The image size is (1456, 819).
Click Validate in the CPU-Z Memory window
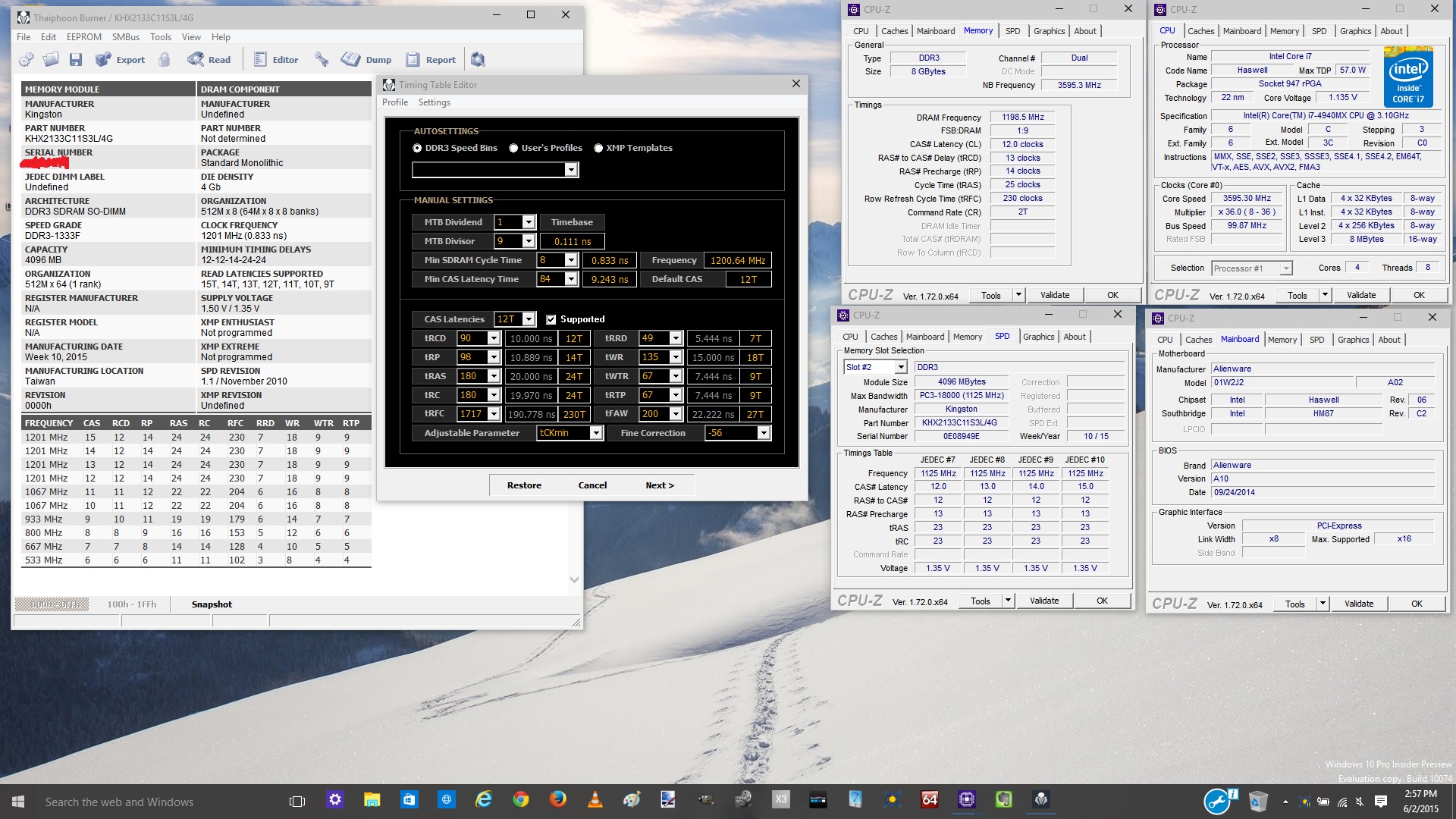1055,295
